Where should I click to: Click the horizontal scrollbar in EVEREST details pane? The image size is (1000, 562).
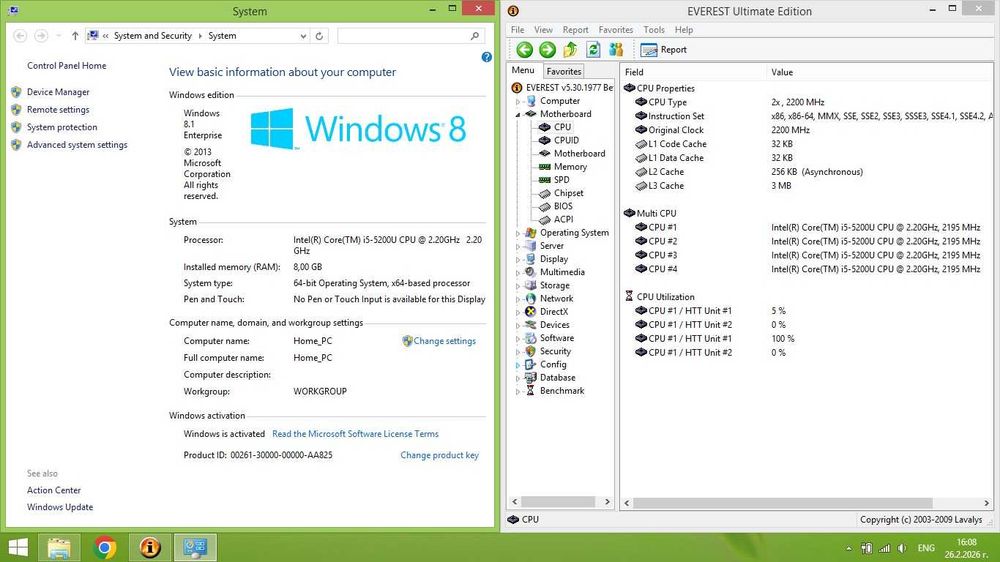(783, 503)
